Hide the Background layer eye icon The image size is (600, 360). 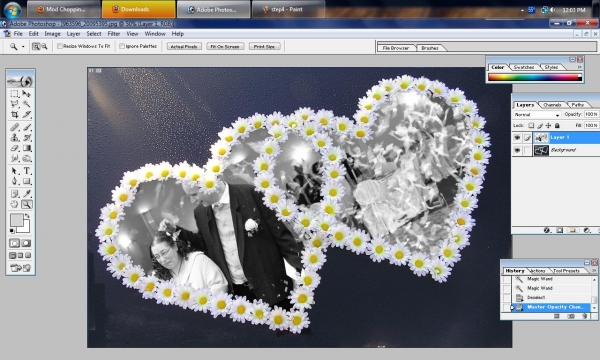coord(517,150)
